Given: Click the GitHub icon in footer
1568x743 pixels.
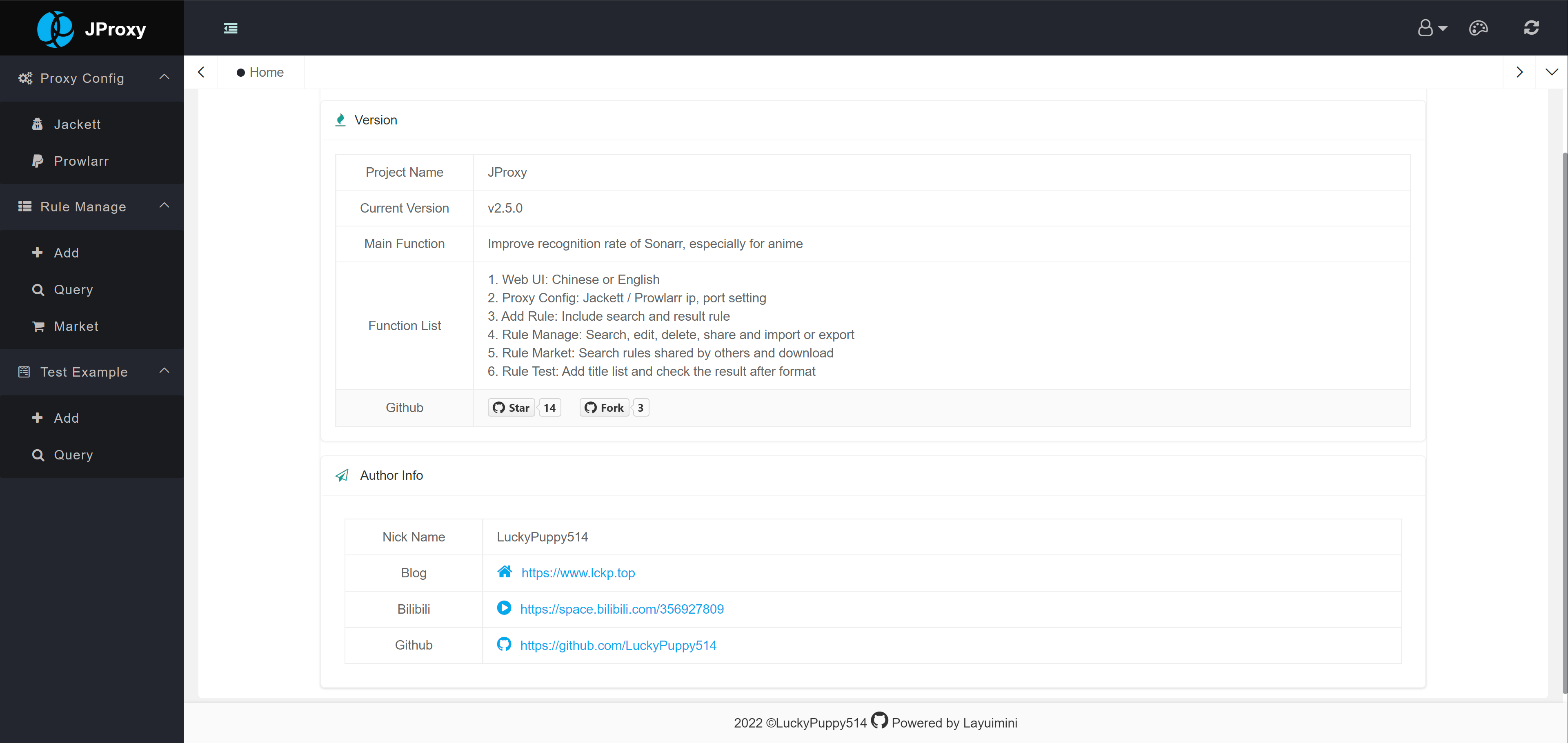Looking at the screenshot, I should (879, 721).
